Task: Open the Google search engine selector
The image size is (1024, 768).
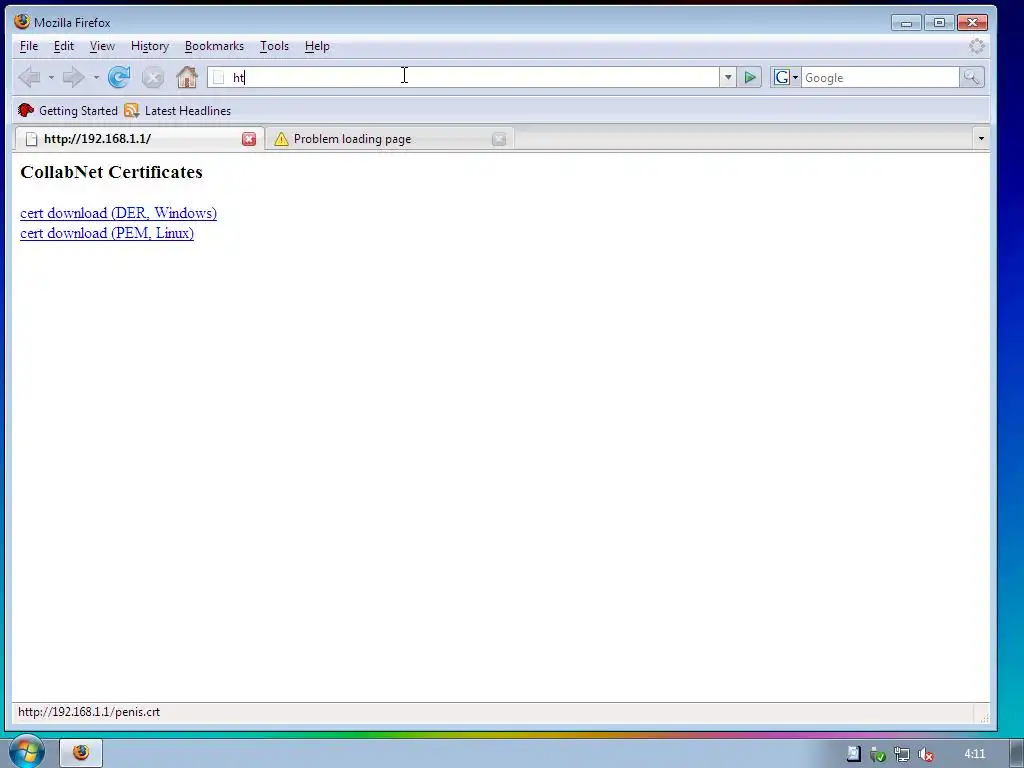Action: pyautogui.click(x=786, y=78)
